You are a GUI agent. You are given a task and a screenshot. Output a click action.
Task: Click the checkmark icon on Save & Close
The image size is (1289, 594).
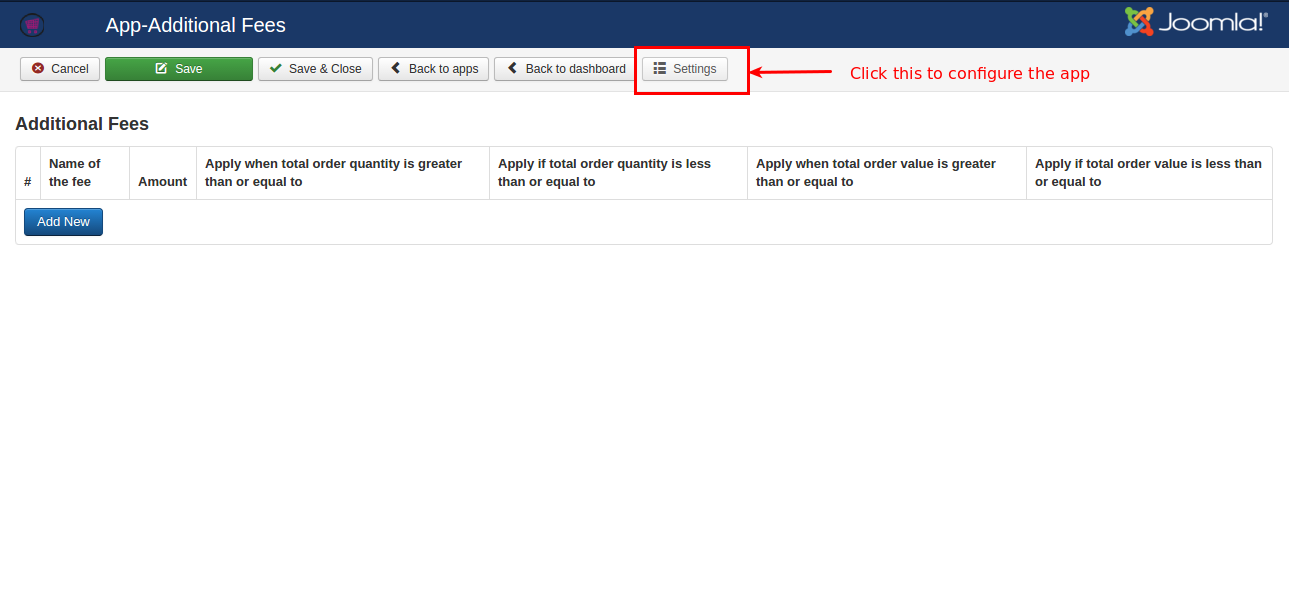(276, 69)
